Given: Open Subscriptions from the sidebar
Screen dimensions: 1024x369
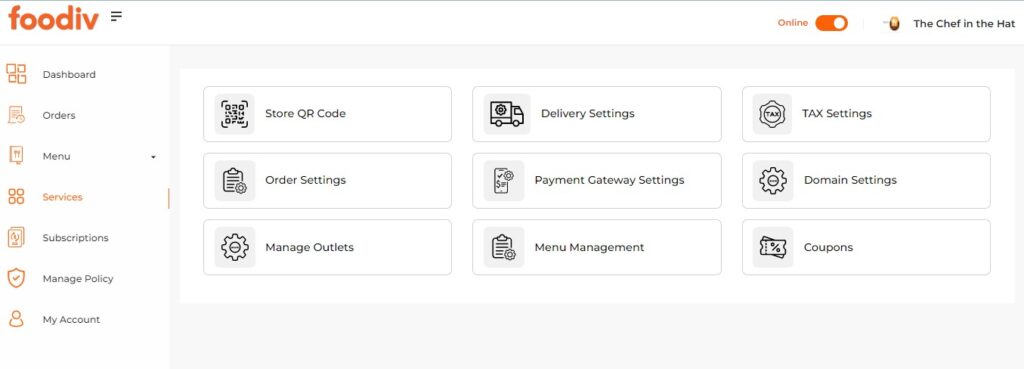Looking at the screenshot, I should (76, 238).
